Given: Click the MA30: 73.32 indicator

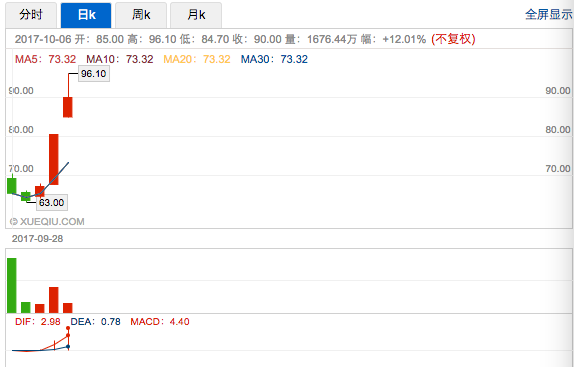Looking at the screenshot, I should pos(274,59).
